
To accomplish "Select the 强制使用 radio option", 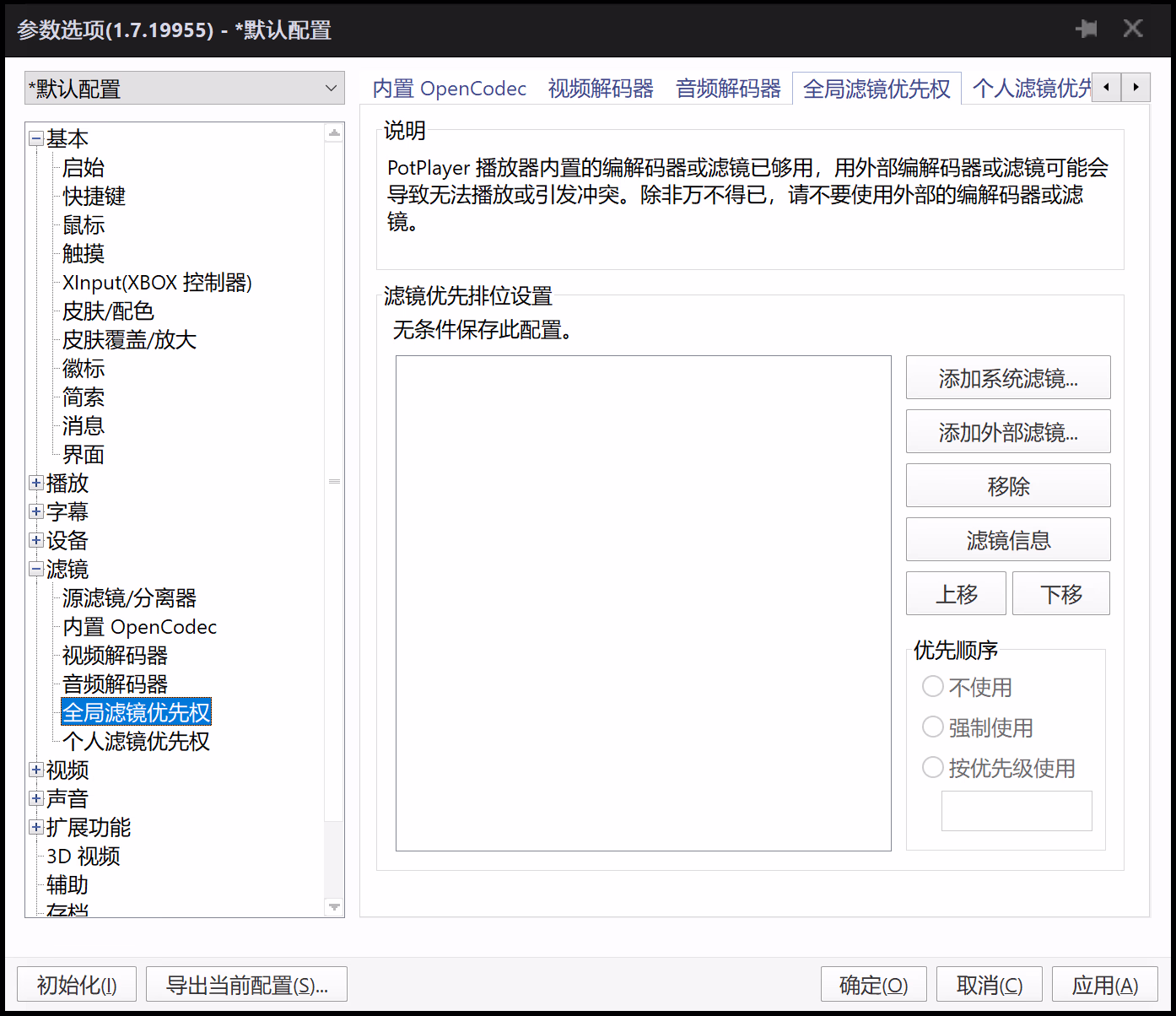I will [x=933, y=727].
